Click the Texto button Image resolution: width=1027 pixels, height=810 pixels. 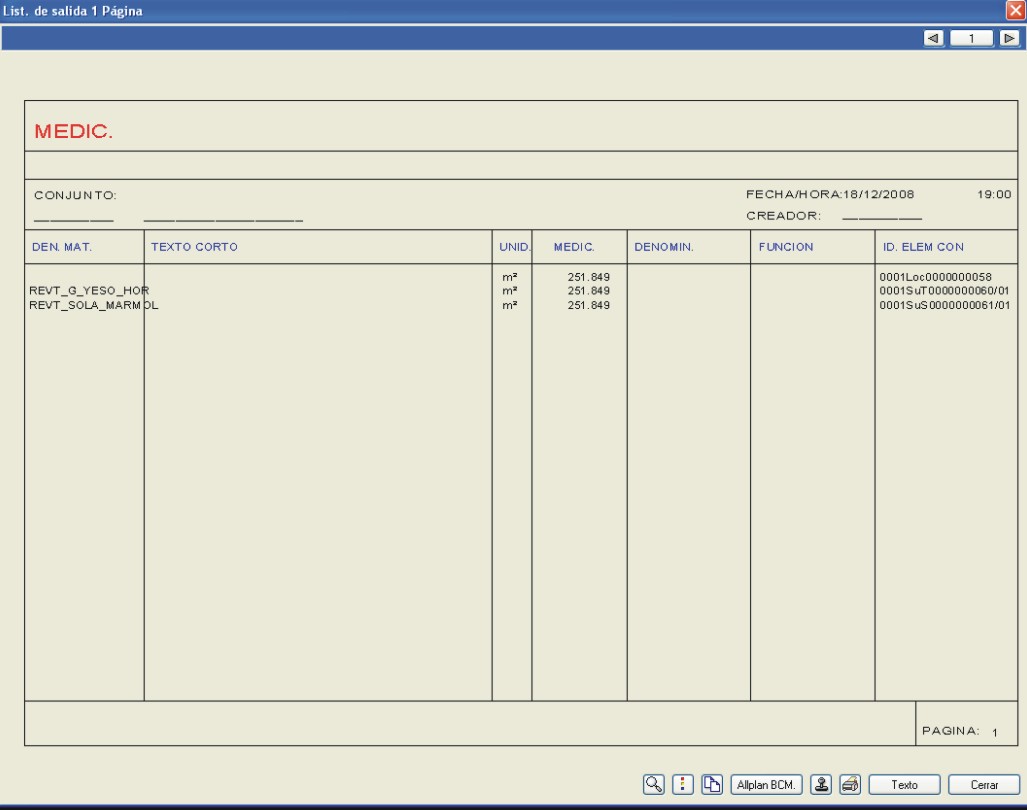coord(905,784)
